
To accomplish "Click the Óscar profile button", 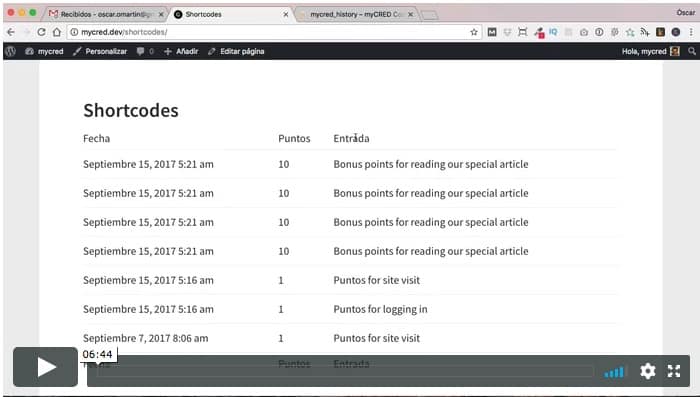I will tap(686, 13).
